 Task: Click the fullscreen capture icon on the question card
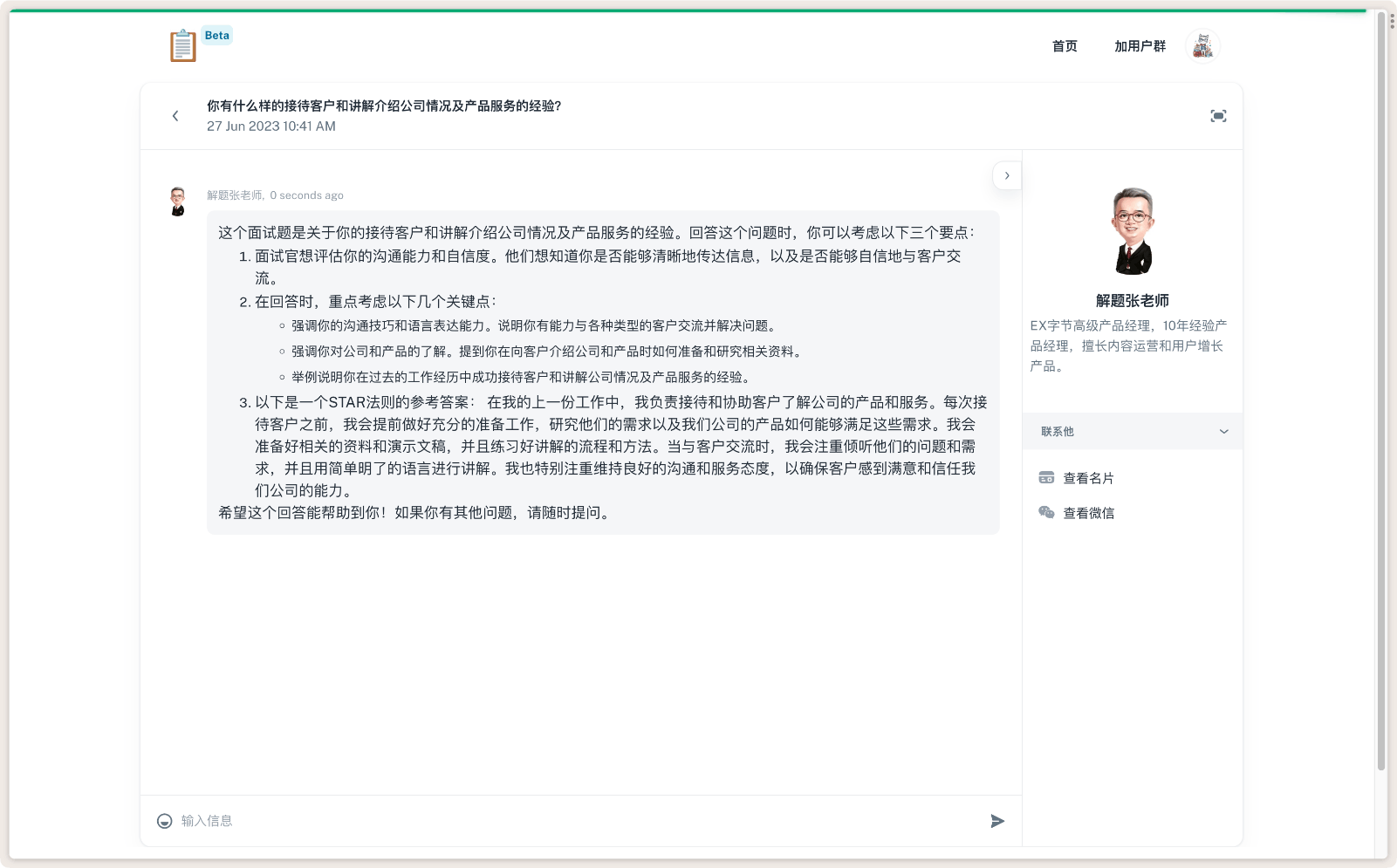(1218, 115)
